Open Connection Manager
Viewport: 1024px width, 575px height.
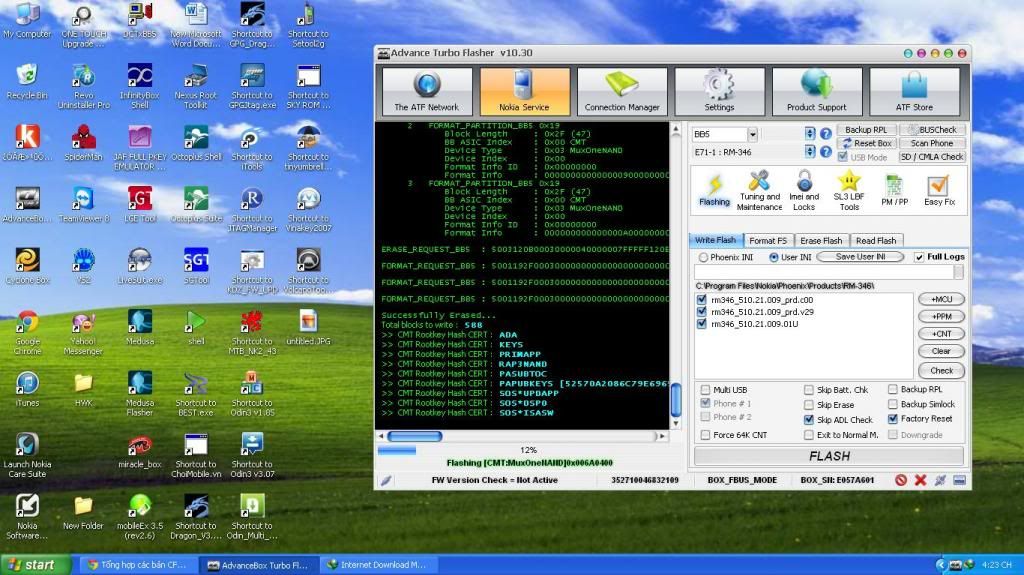click(x=622, y=91)
